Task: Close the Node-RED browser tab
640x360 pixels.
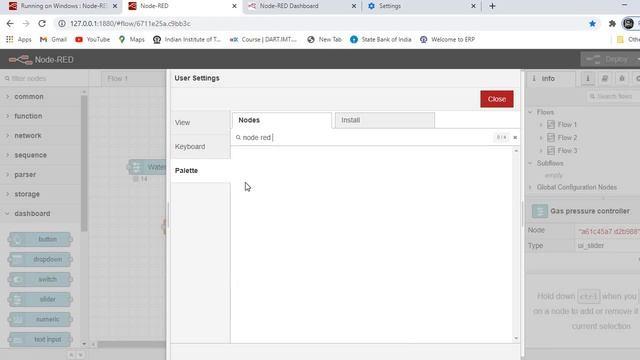Action: click(x=234, y=6)
